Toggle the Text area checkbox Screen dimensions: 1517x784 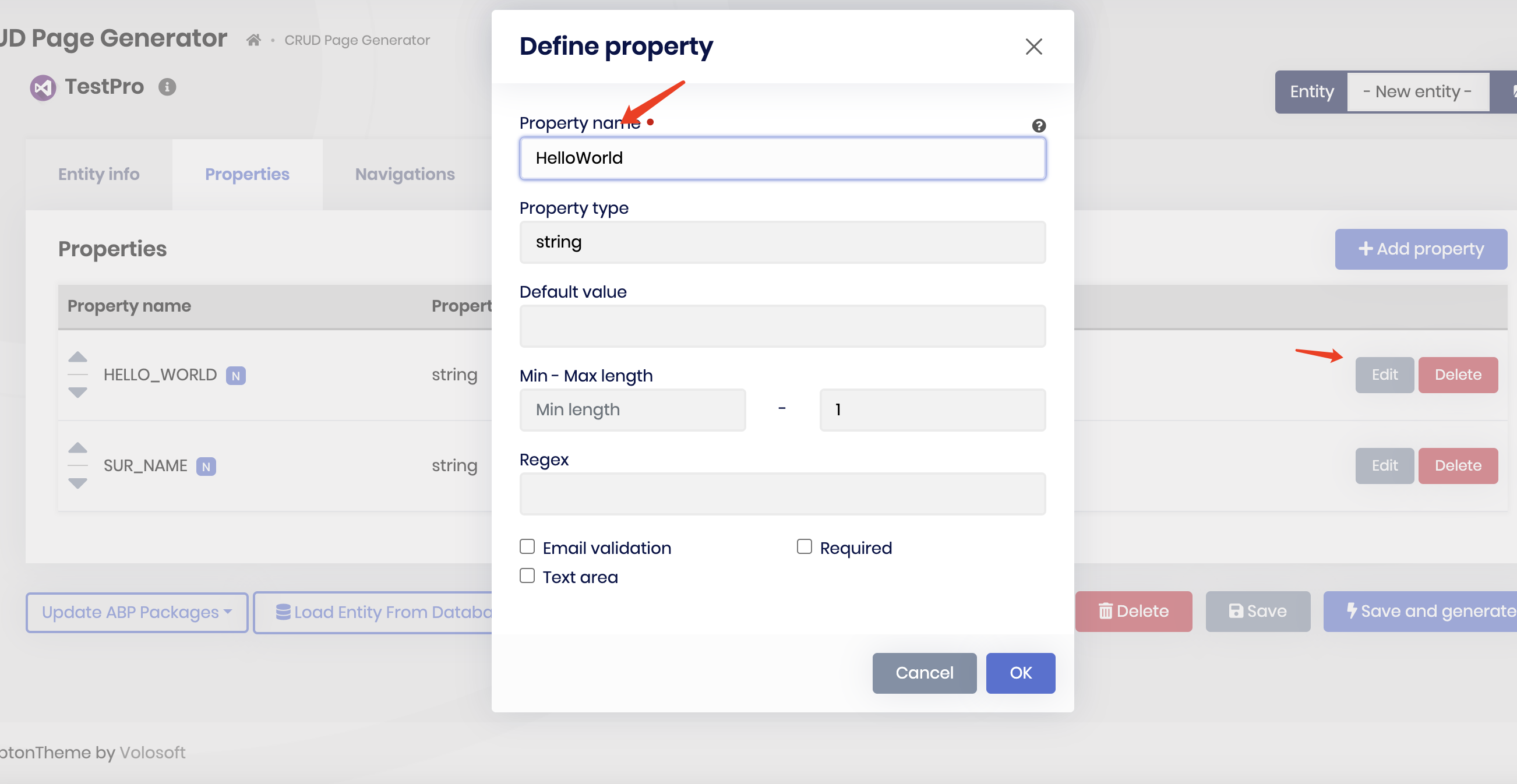(527, 575)
